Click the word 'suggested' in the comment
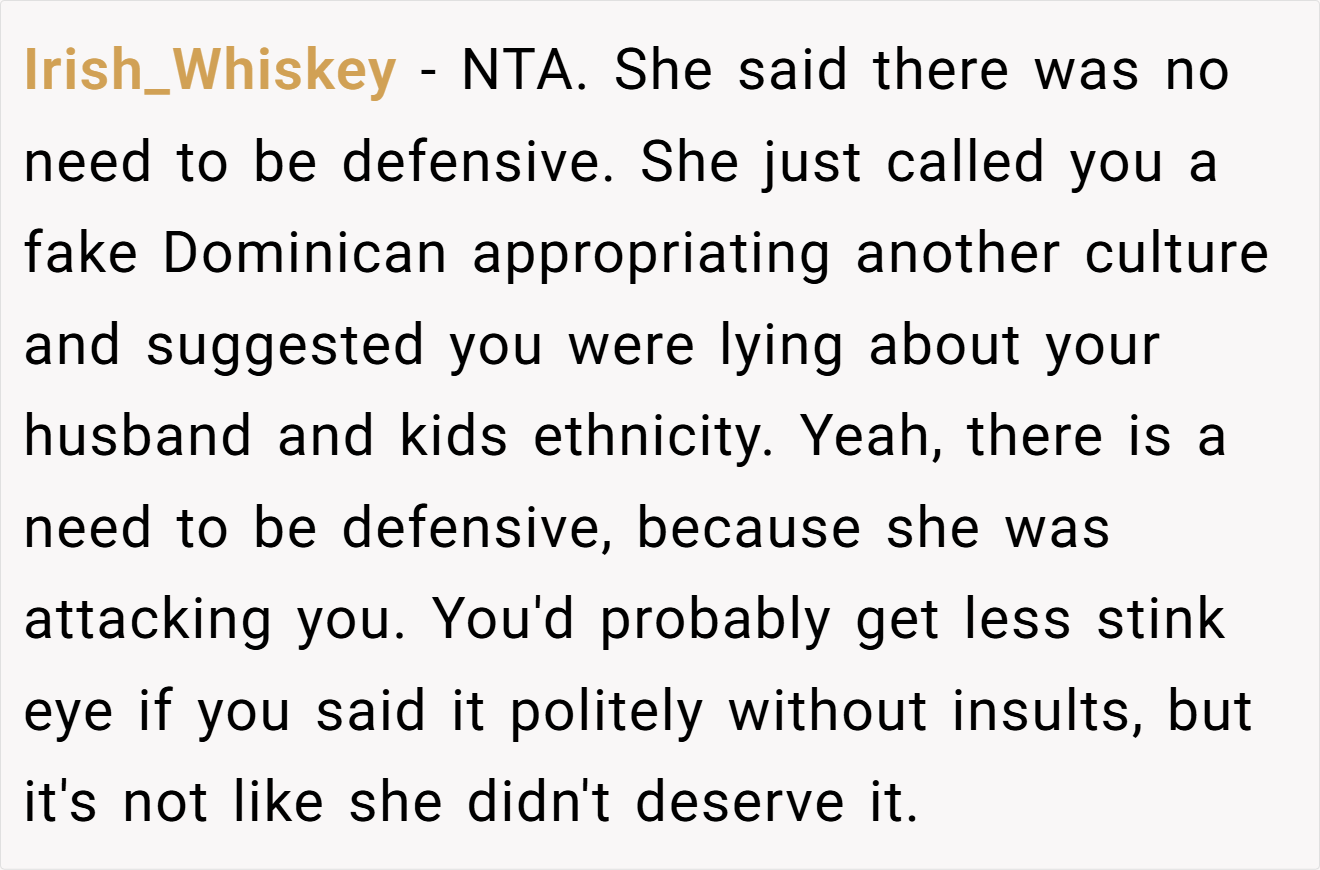1320x870 pixels. coord(285,349)
